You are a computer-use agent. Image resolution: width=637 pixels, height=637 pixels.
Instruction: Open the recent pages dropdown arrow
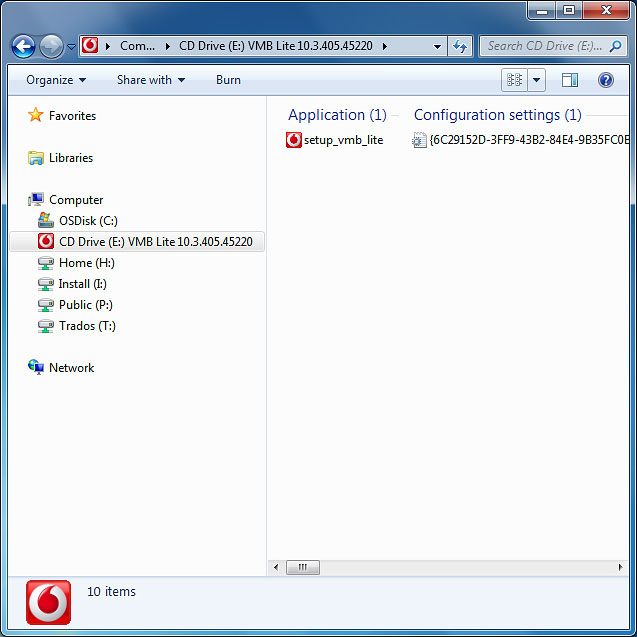[71, 47]
